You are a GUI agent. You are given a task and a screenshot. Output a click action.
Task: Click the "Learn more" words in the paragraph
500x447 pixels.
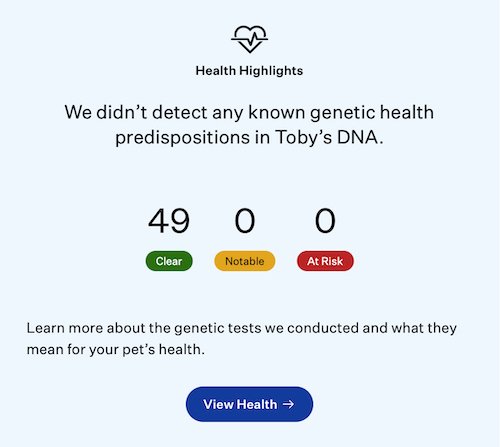pyautogui.click(x=65, y=328)
